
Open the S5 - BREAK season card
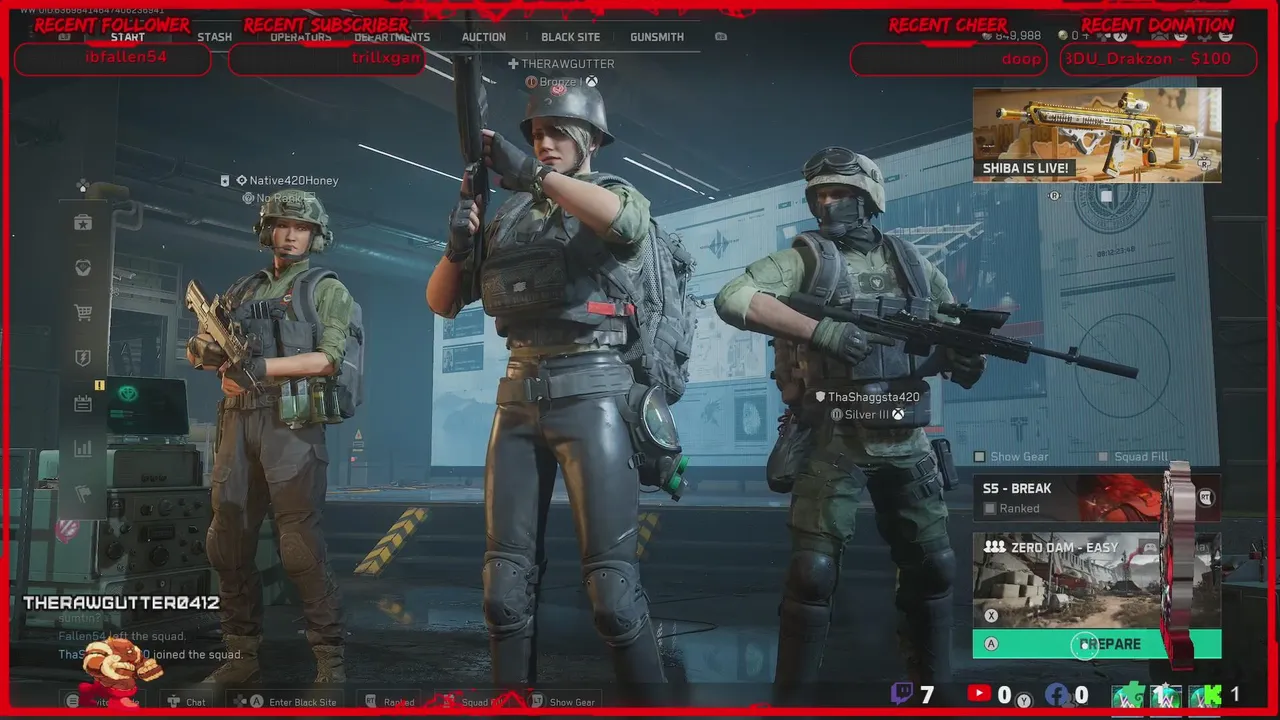1097,498
